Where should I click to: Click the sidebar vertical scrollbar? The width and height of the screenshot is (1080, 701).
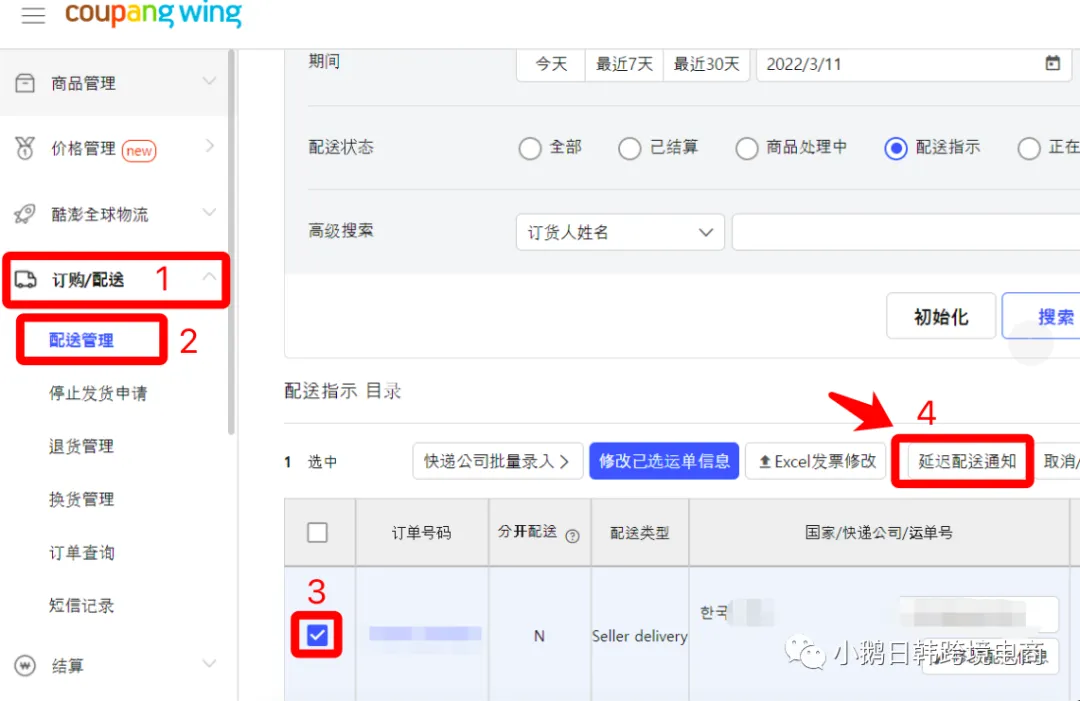click(231, 241)
